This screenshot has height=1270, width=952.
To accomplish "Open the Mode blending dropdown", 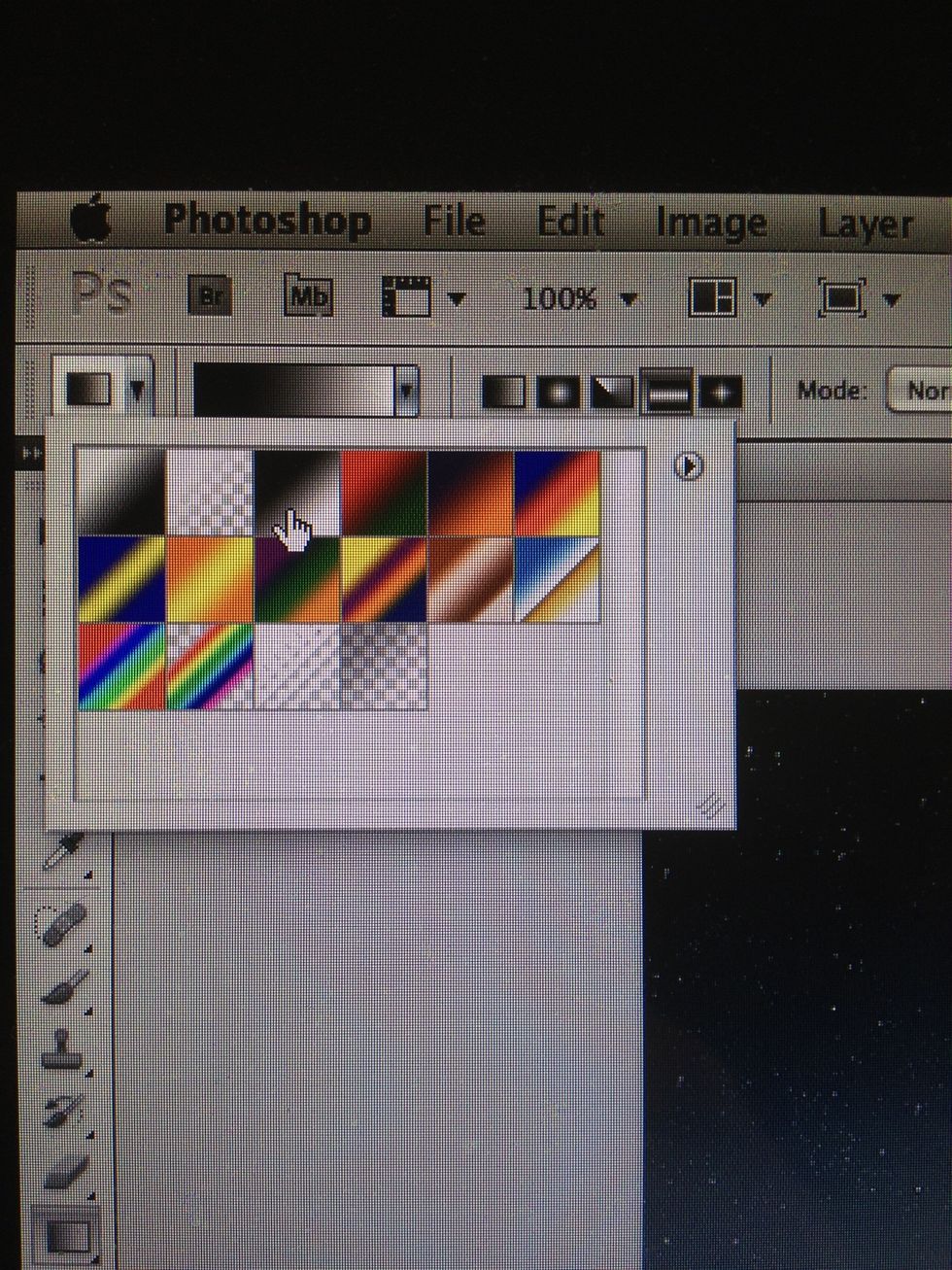I will [920, 391].
